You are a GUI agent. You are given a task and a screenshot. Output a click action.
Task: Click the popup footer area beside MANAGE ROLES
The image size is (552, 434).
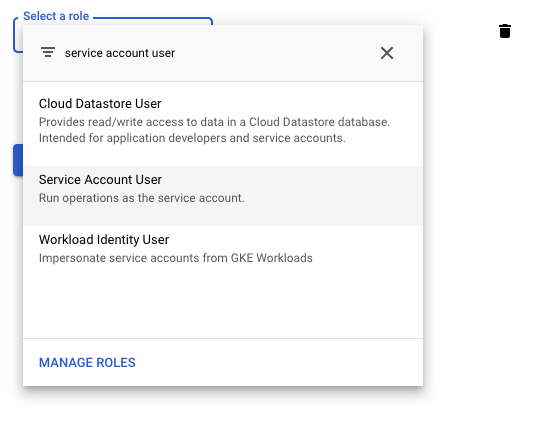click(x=278, y=363)
